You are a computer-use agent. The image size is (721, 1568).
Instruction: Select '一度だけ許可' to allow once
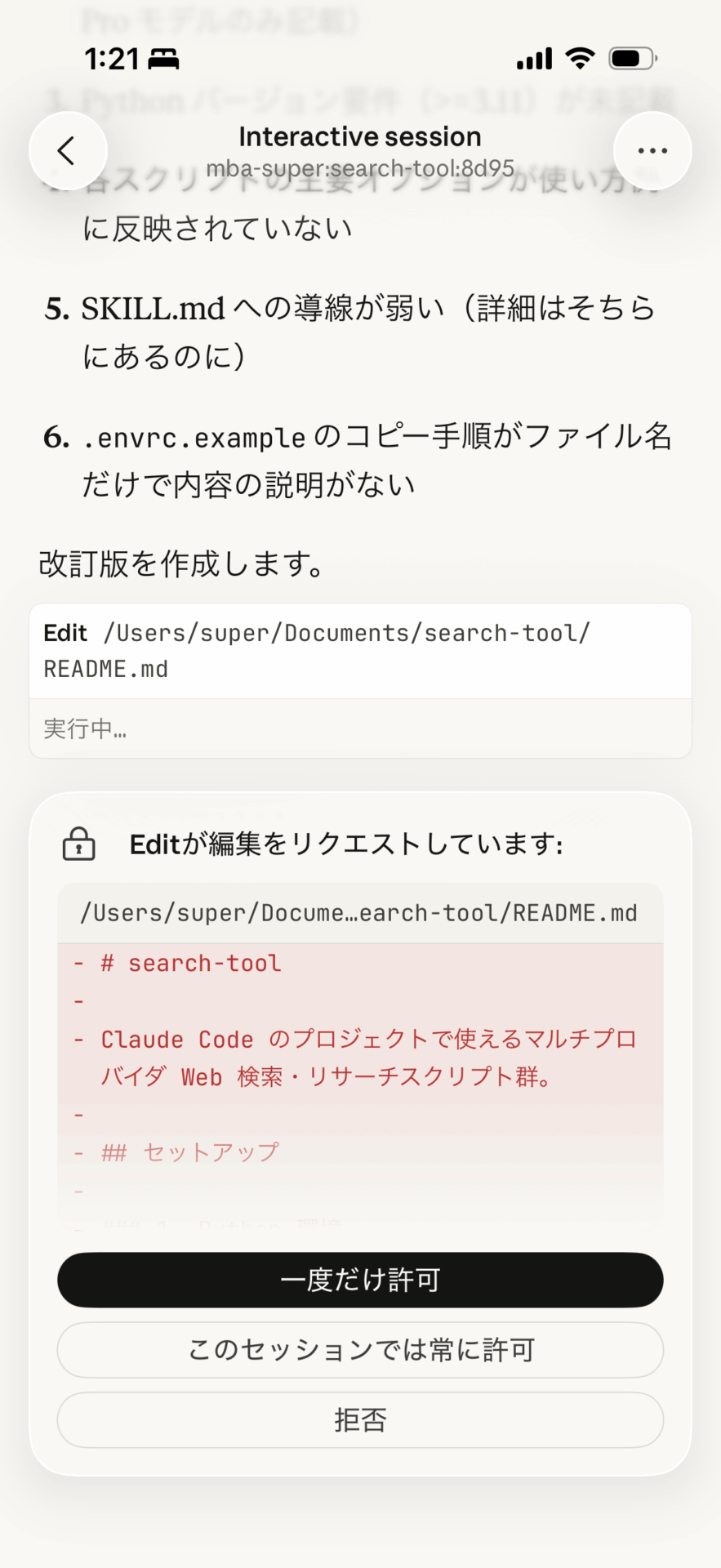pyautogui.click(x=360, y=1280)
